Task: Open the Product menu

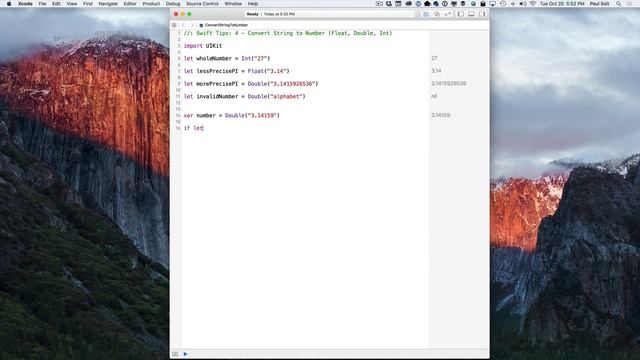Action: (x=151, y=4)
